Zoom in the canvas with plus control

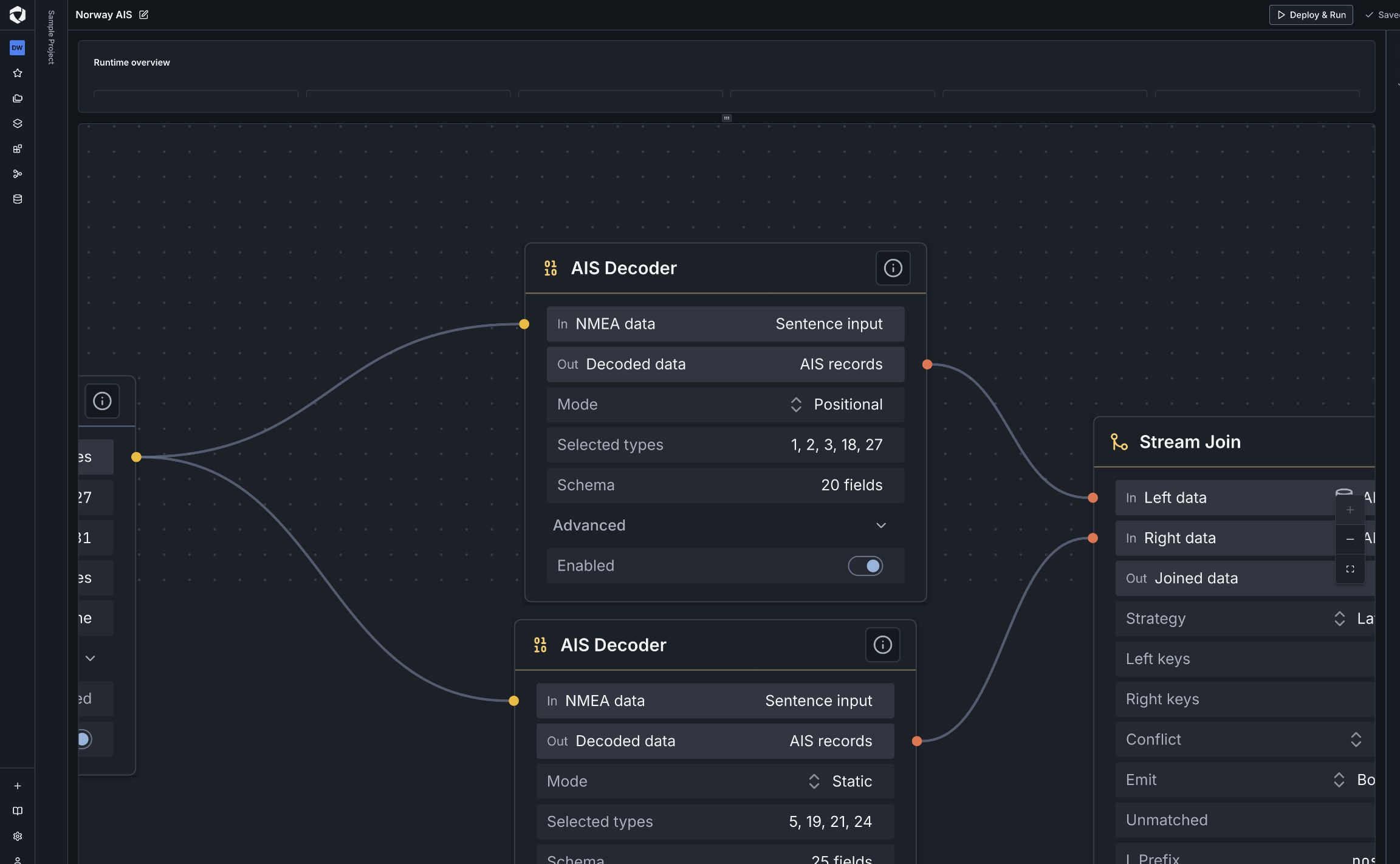point(1350,510)
